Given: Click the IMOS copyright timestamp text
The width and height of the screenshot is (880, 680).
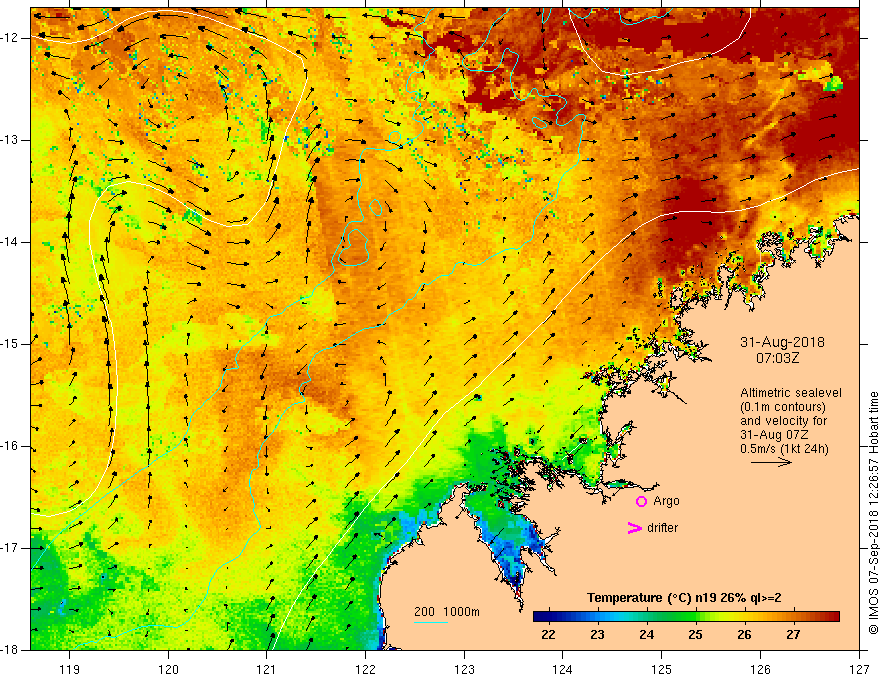Looking at the screenshot, I should point(873,514).
